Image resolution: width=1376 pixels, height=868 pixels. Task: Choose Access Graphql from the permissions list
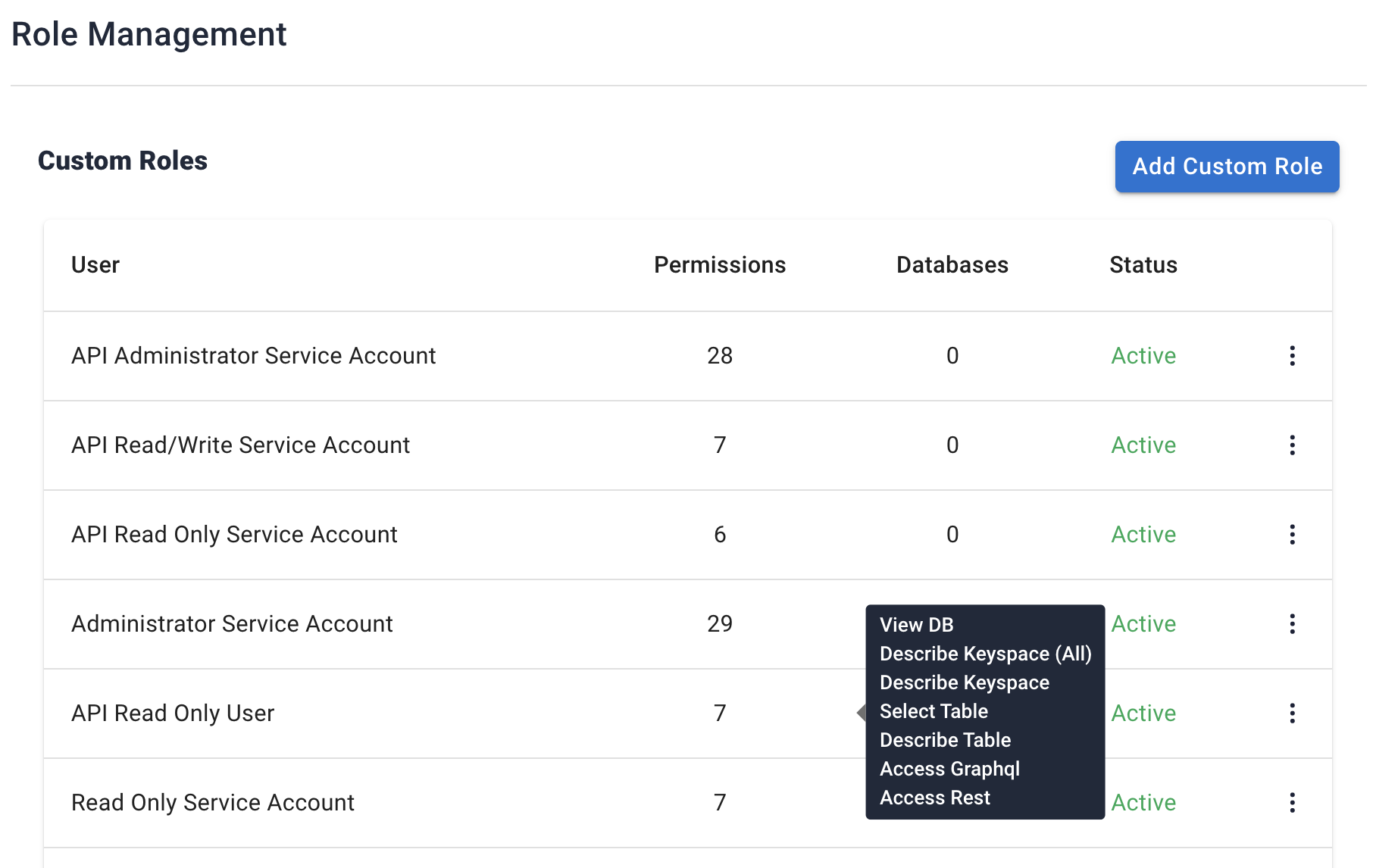[x=950, y=769]
